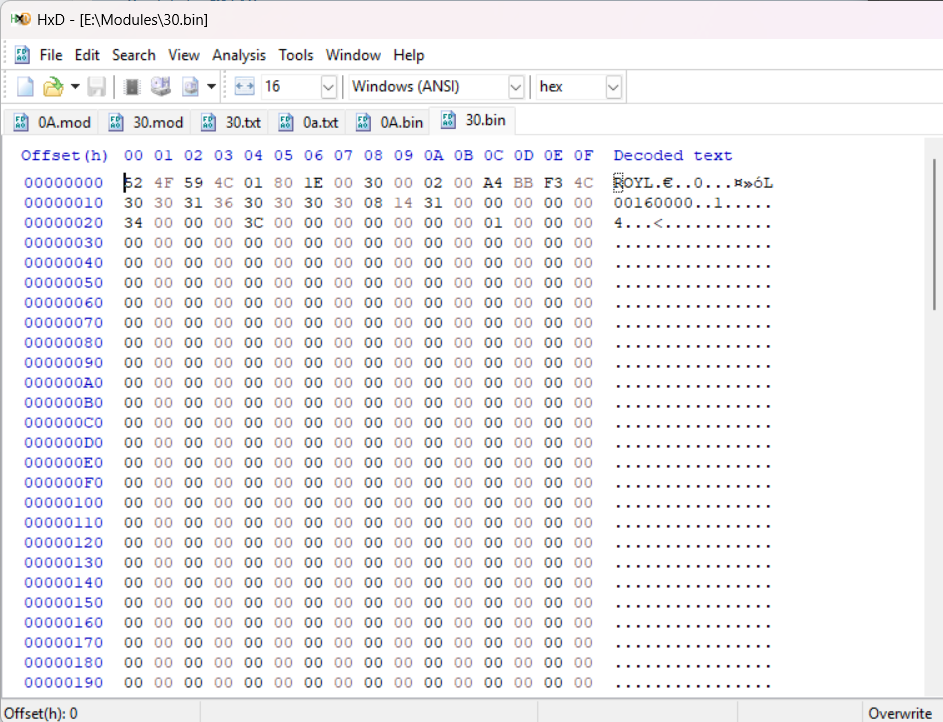Switch to the 0a.txt tab

point(309,122)
